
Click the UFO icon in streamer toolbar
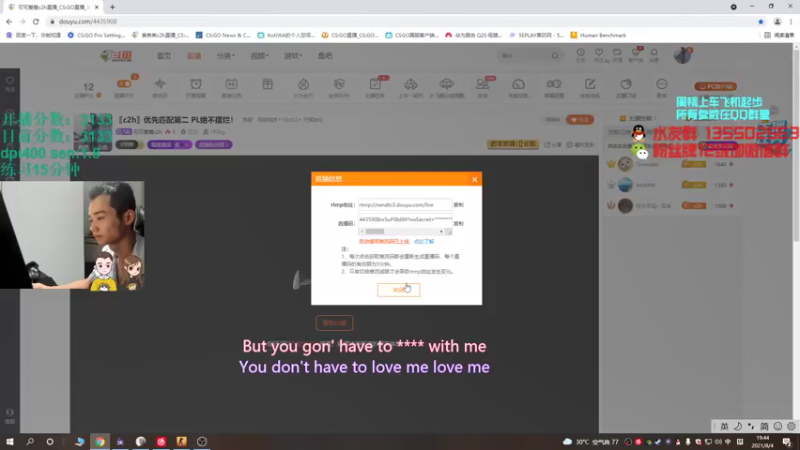click(446, 84)
